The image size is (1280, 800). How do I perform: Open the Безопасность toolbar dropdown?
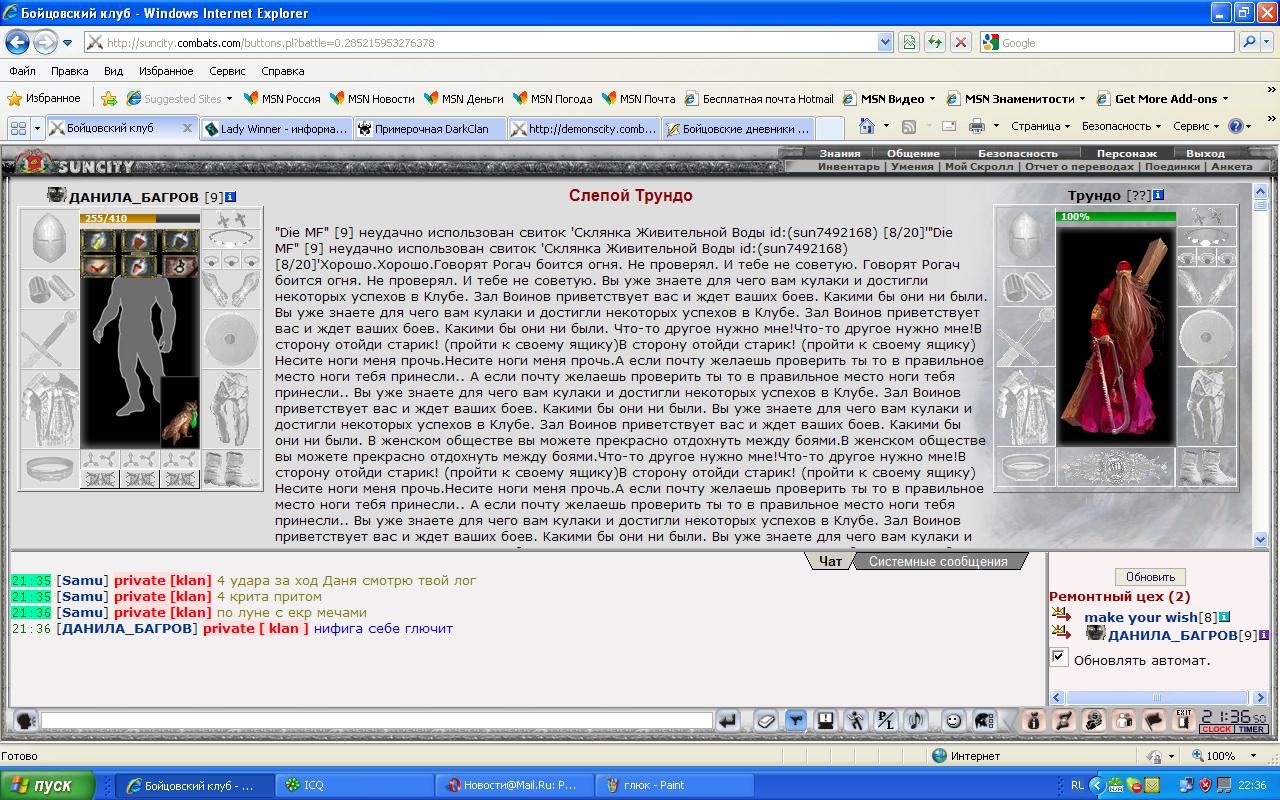pyautogui.click(x=1121, y=127)
